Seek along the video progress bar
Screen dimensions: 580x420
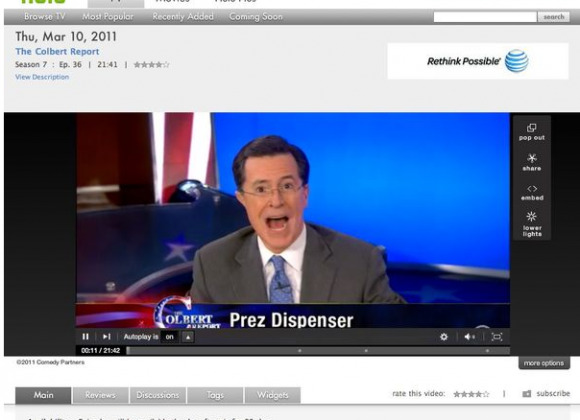point(318,350)
